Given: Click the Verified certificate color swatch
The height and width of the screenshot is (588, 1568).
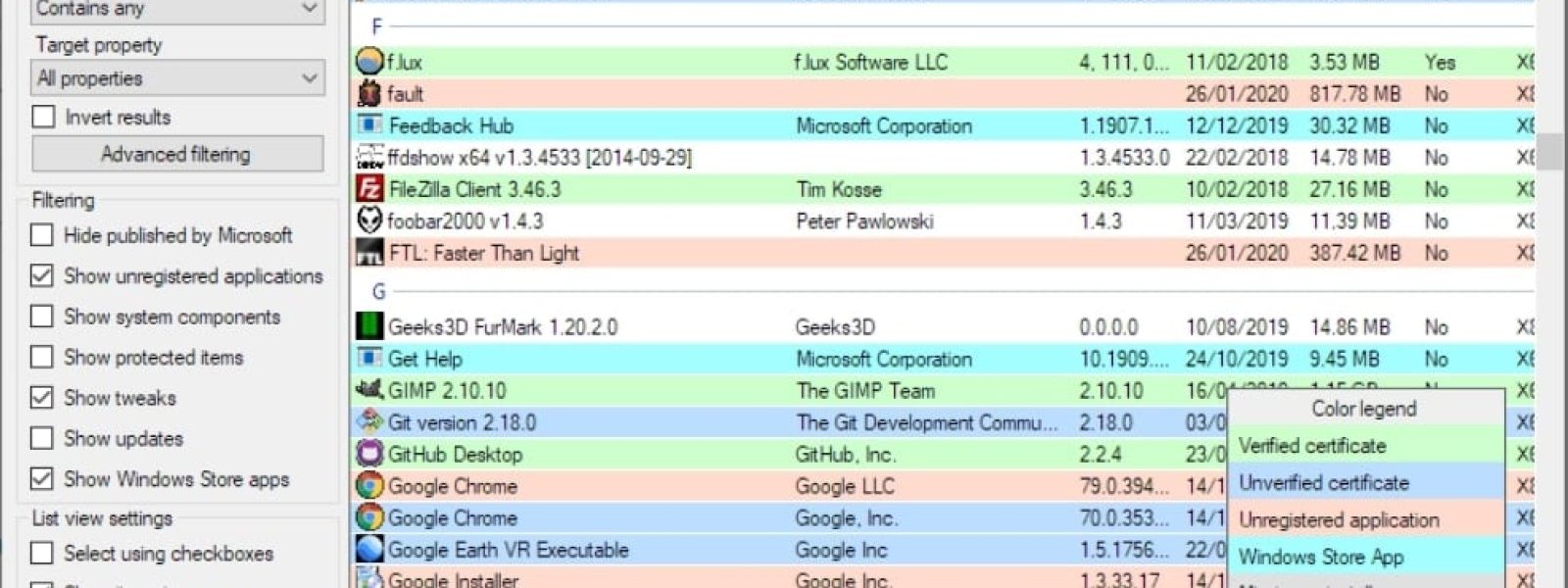Looking at the screenshot, I should (1366, 446).
